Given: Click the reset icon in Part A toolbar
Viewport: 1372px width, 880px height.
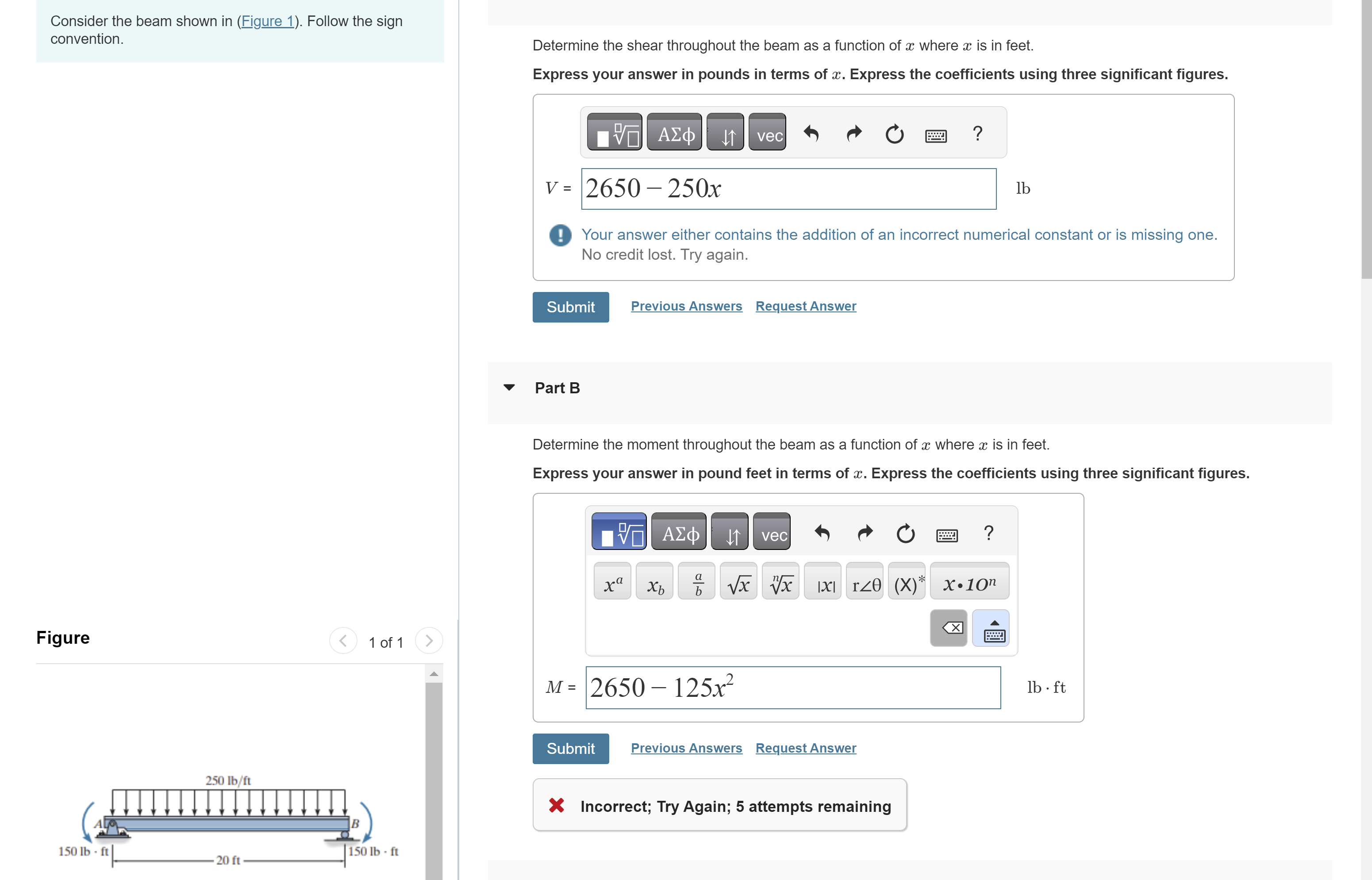Looking at the screenshot, I should tap(894, 134).
